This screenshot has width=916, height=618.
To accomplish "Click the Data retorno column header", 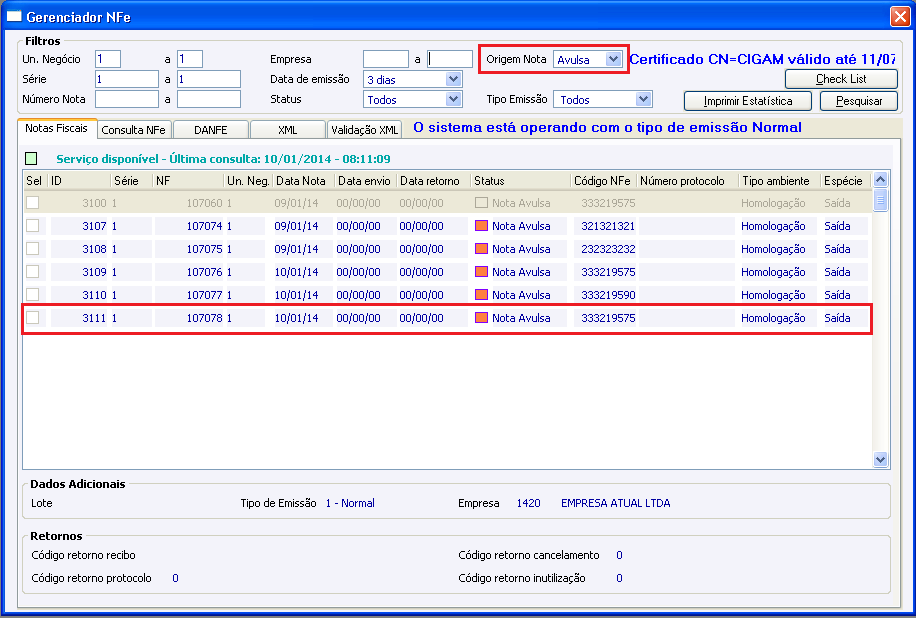I will pos(433,180).
